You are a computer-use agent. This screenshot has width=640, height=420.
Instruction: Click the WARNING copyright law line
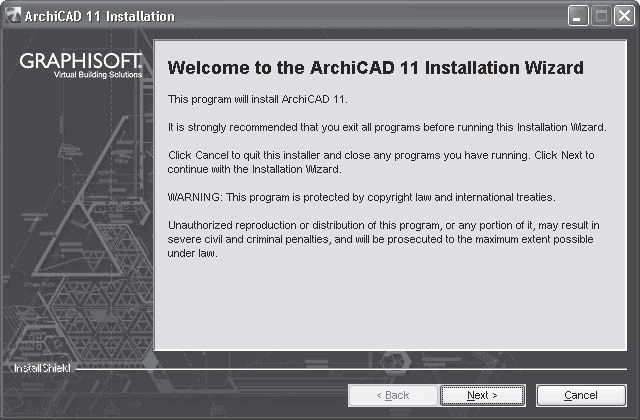[361, 197]
